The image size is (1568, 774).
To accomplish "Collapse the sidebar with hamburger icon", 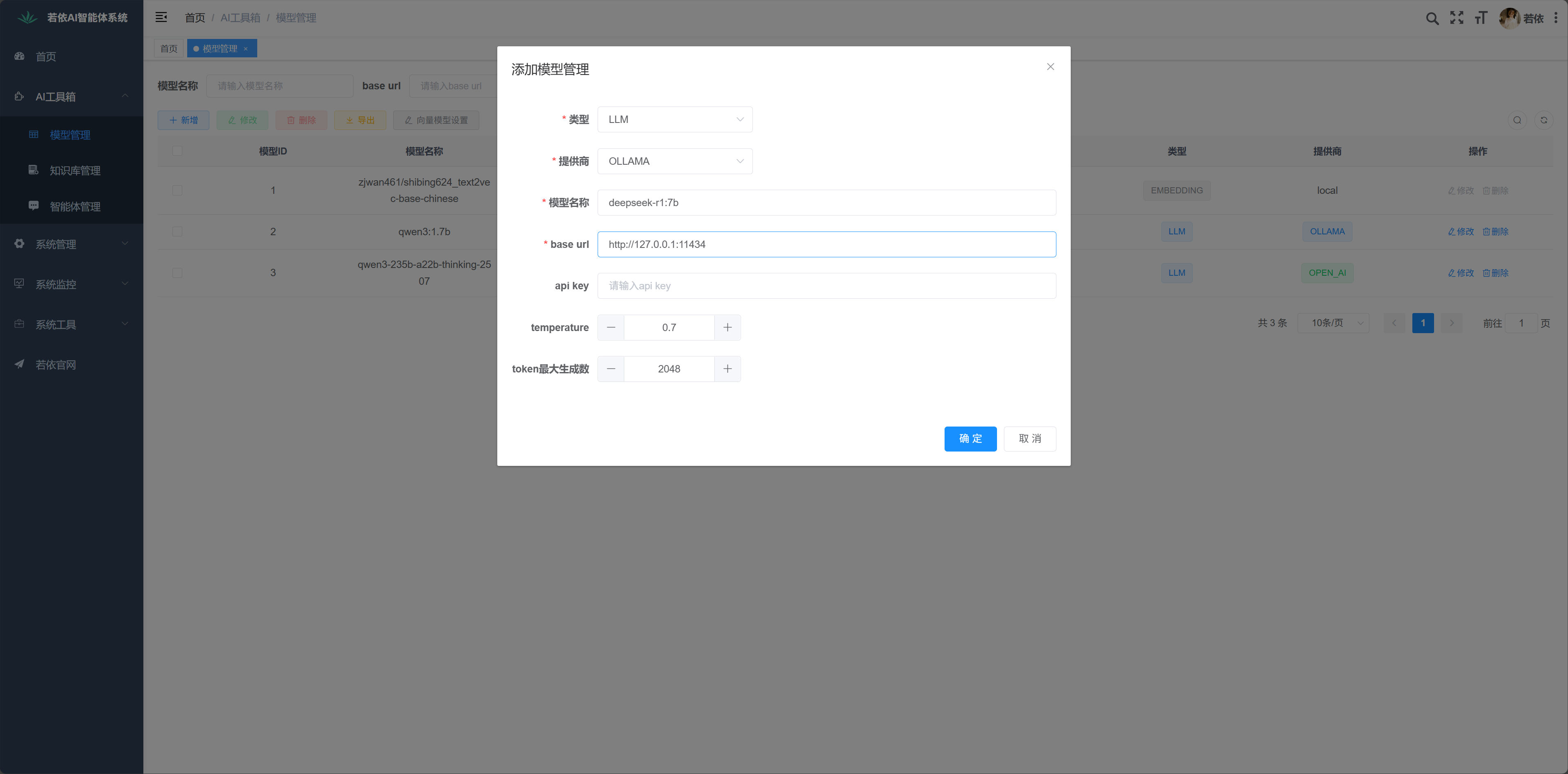I will click(161, 18).
